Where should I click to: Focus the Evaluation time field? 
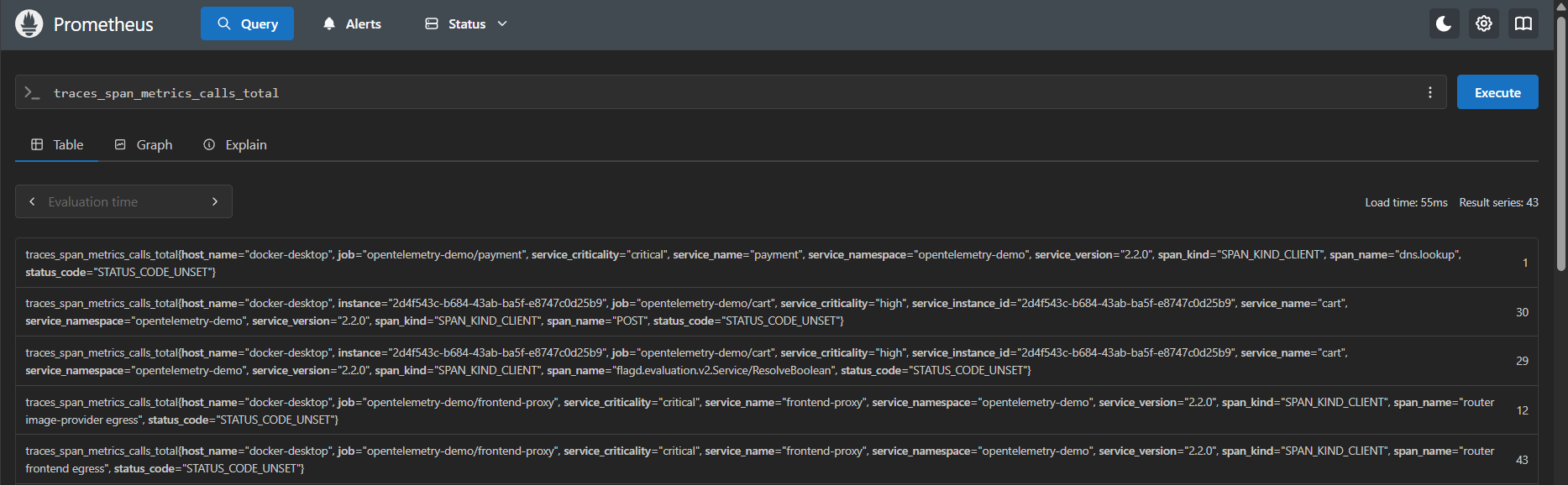tap(123, 201)
